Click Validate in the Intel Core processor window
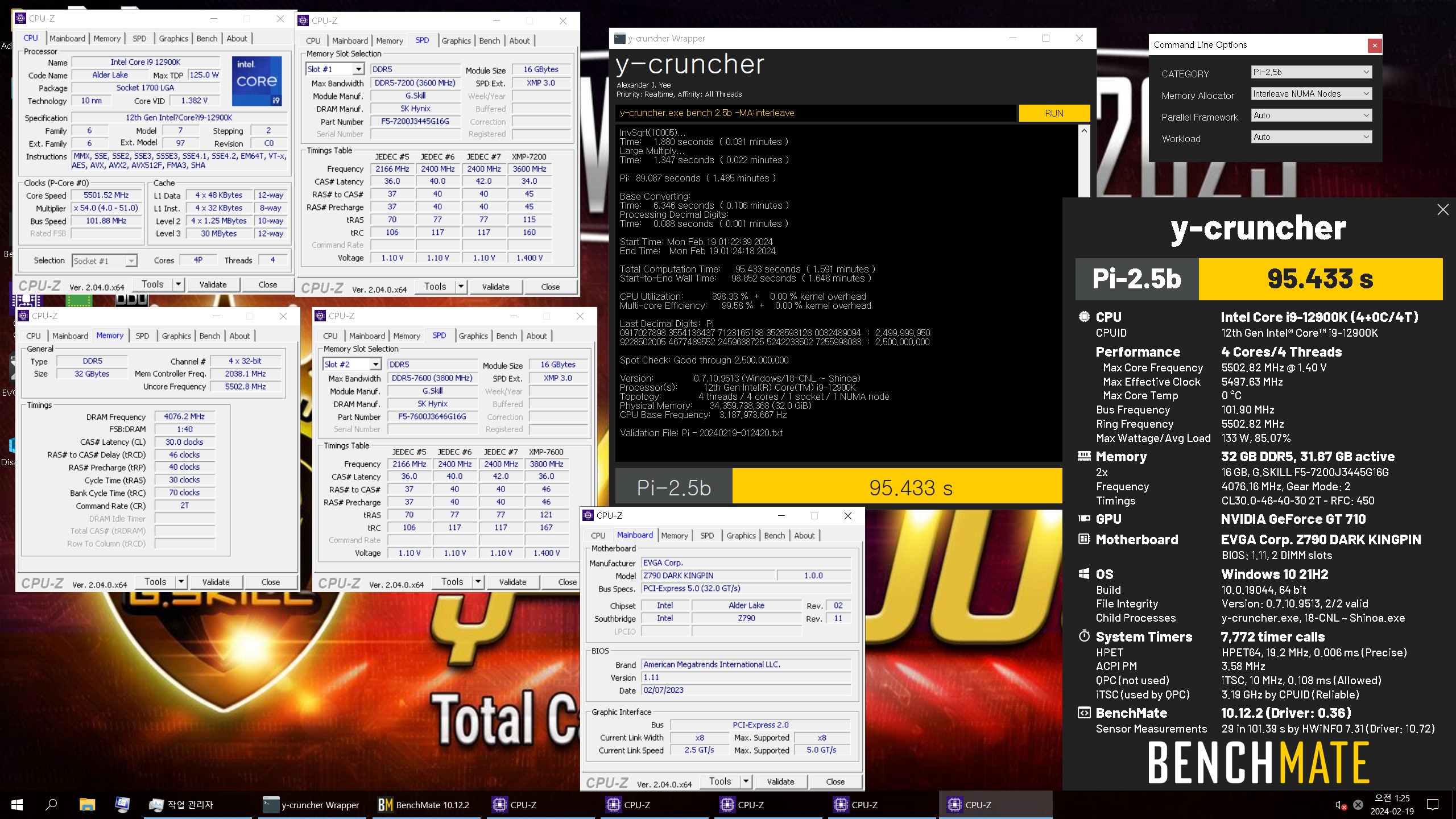The height and width of the screenshot is (819, 1456). point(213,284)
